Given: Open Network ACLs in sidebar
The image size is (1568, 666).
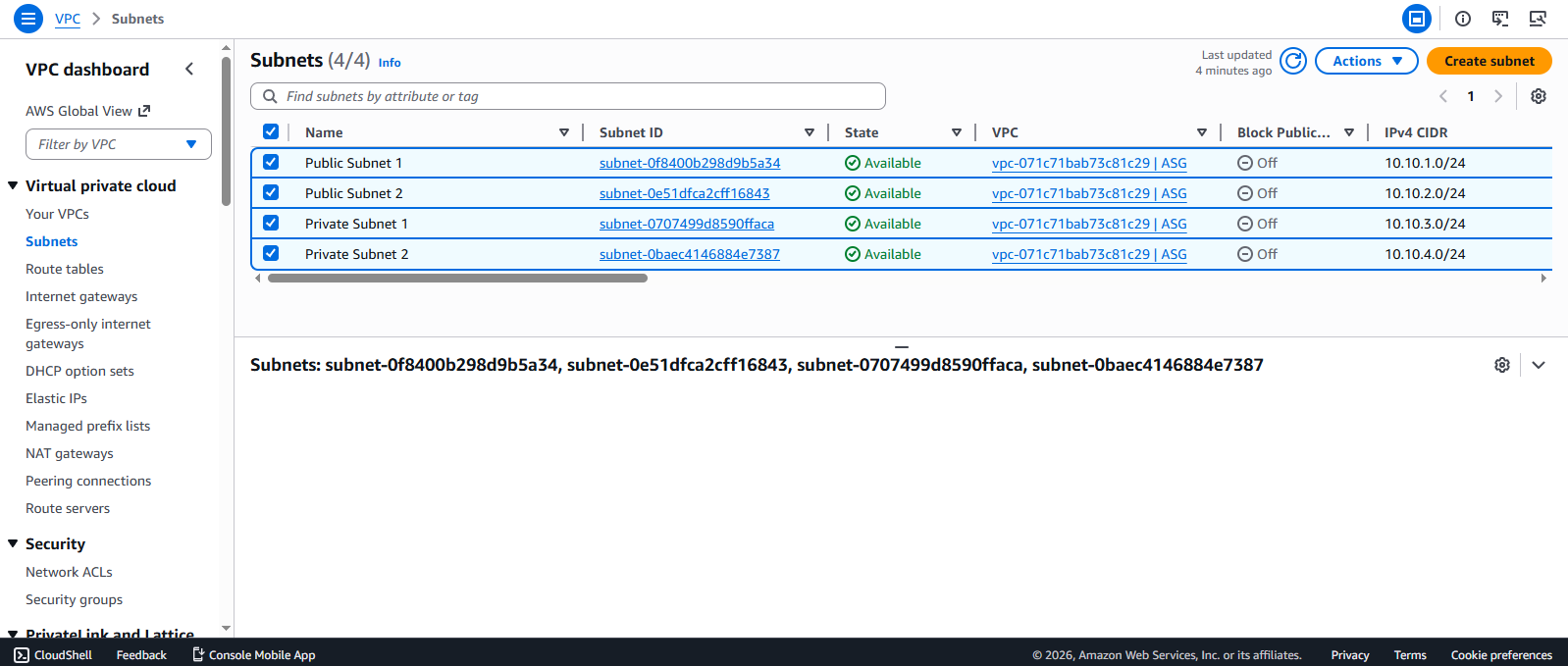Looking at the screenshot, I should (69, 572).
